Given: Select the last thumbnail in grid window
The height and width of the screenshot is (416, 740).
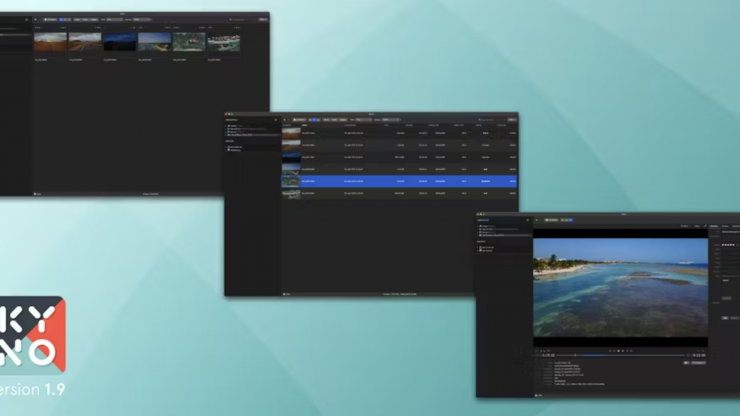Looking at the screenshot, I should (x=223, y=41).
